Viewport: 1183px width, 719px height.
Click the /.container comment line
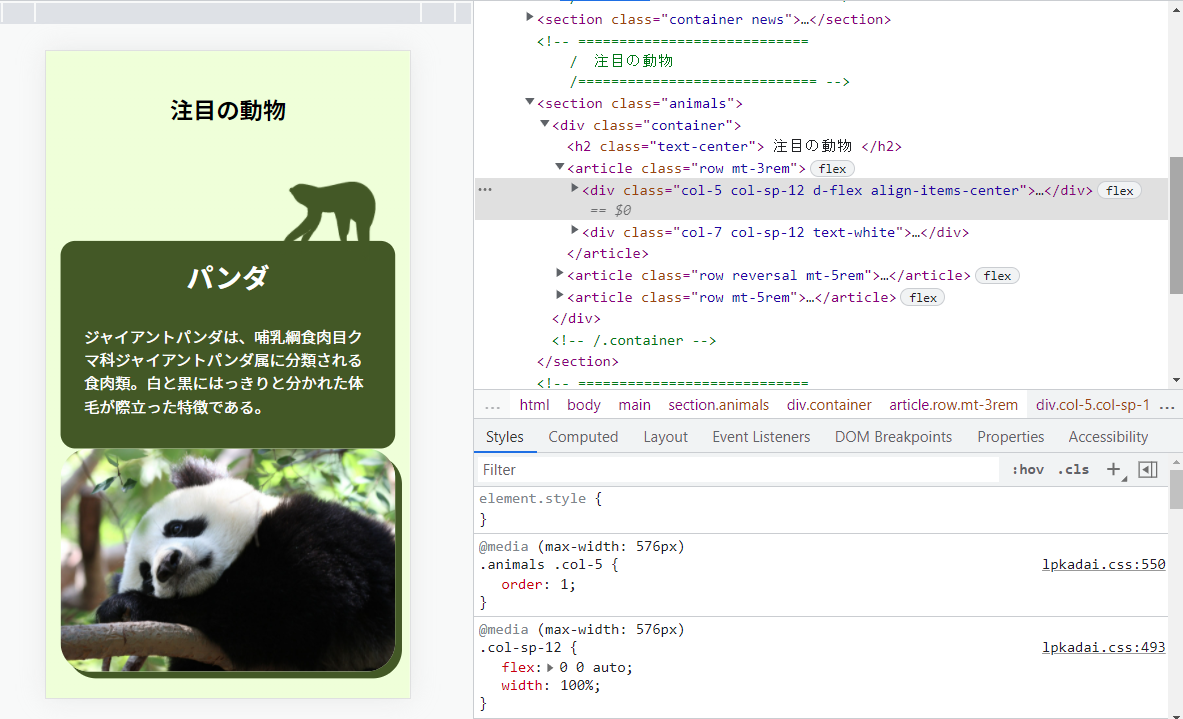(x=634, y=340)
